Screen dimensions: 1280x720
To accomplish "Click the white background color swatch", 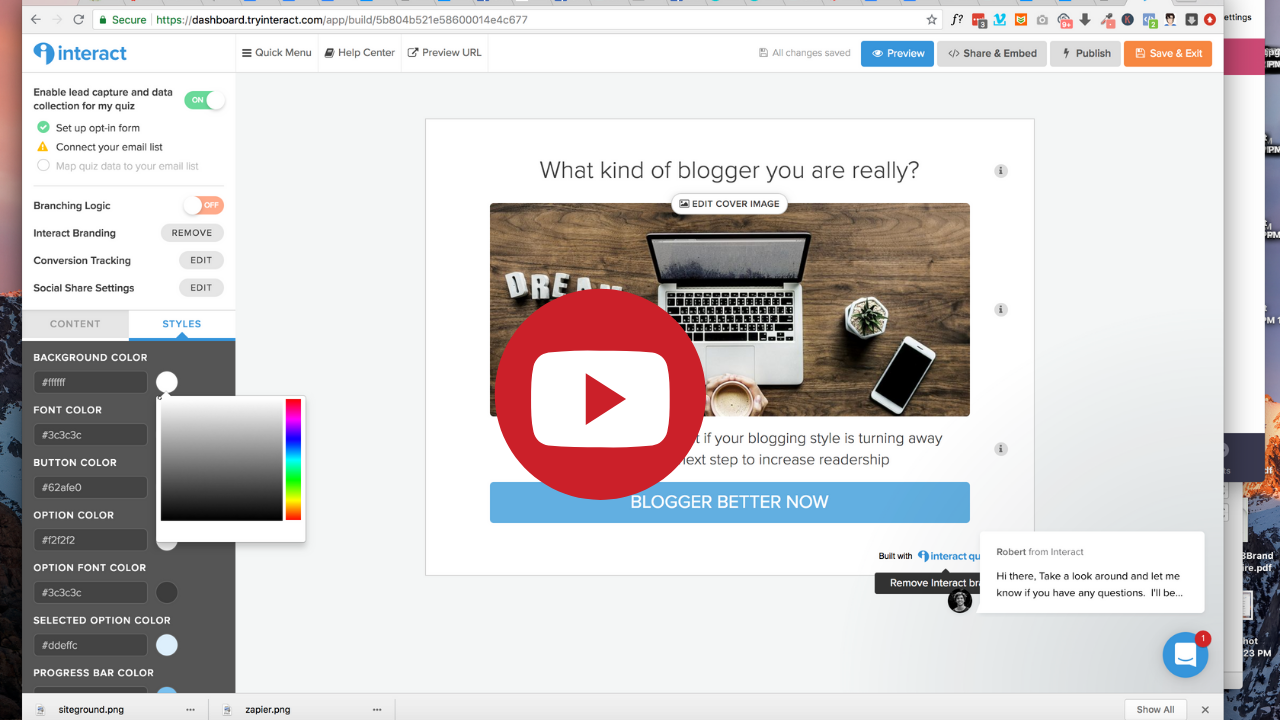I will click(x=167, y=382).
